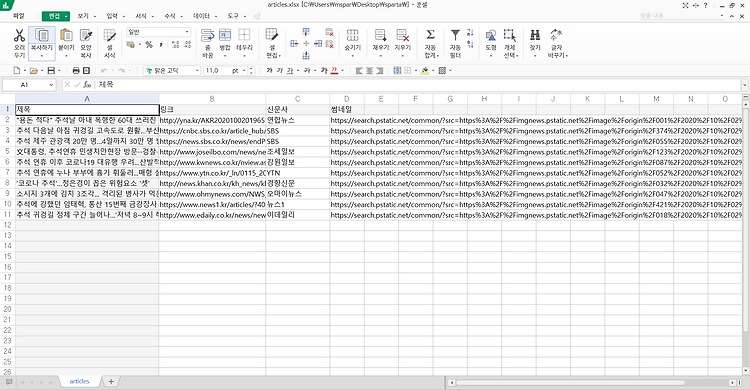This screenshot has width=750, height=390.
Task: Enable 자동 필터 funnel icon
Action: pos(455,35)
